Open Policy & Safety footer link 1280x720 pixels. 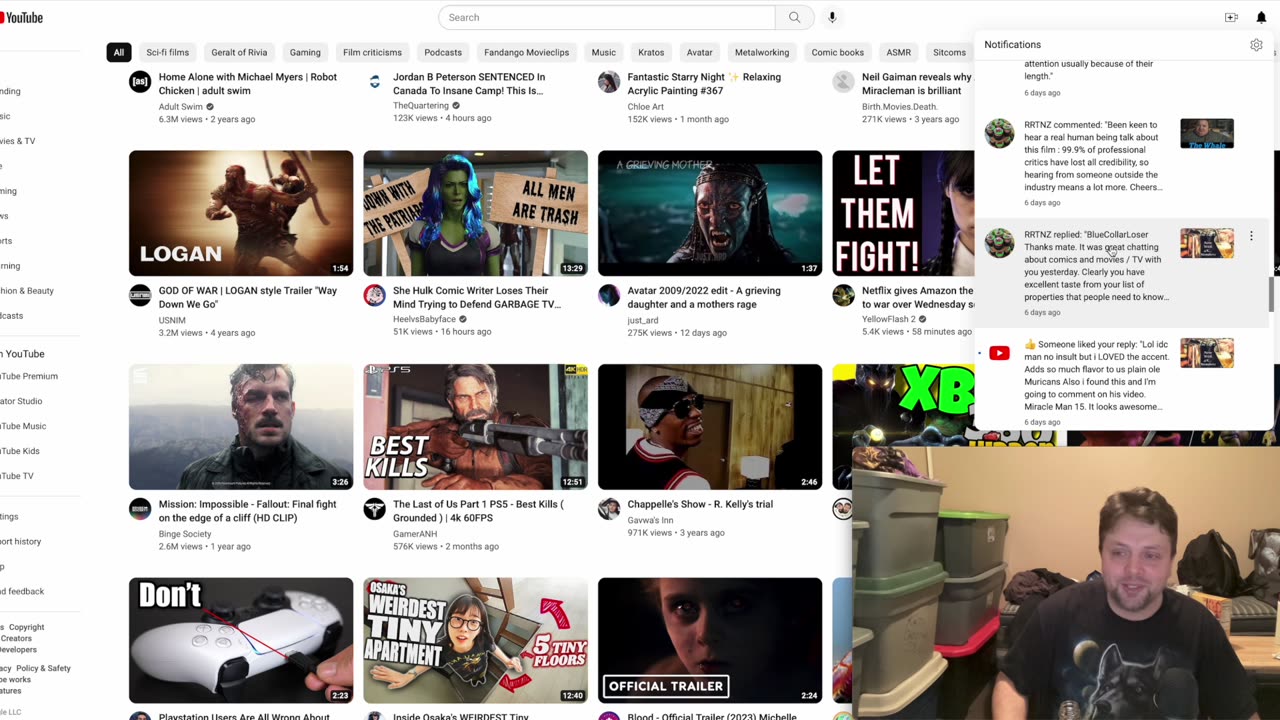43,668
